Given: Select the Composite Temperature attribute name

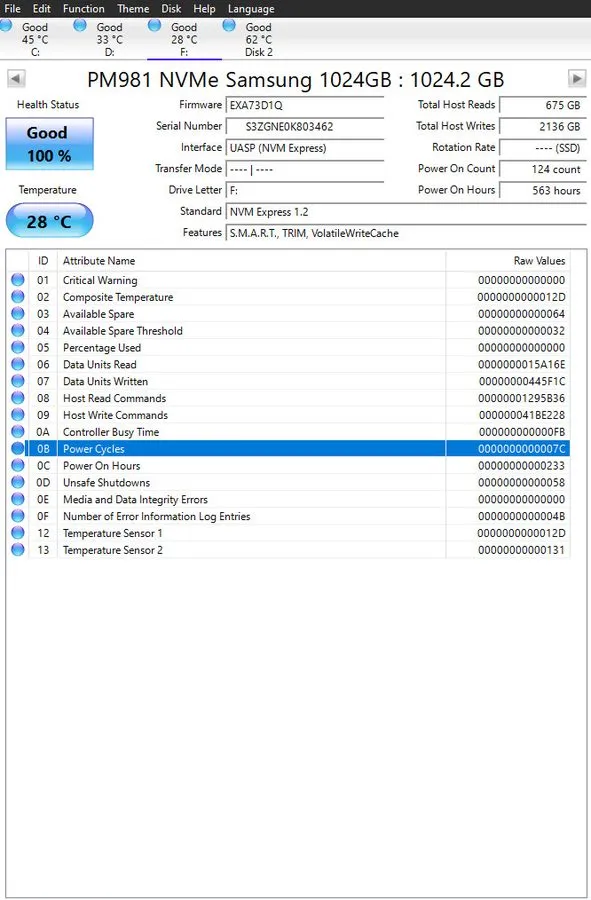Looking at the screenshot, I should (118, 297).
